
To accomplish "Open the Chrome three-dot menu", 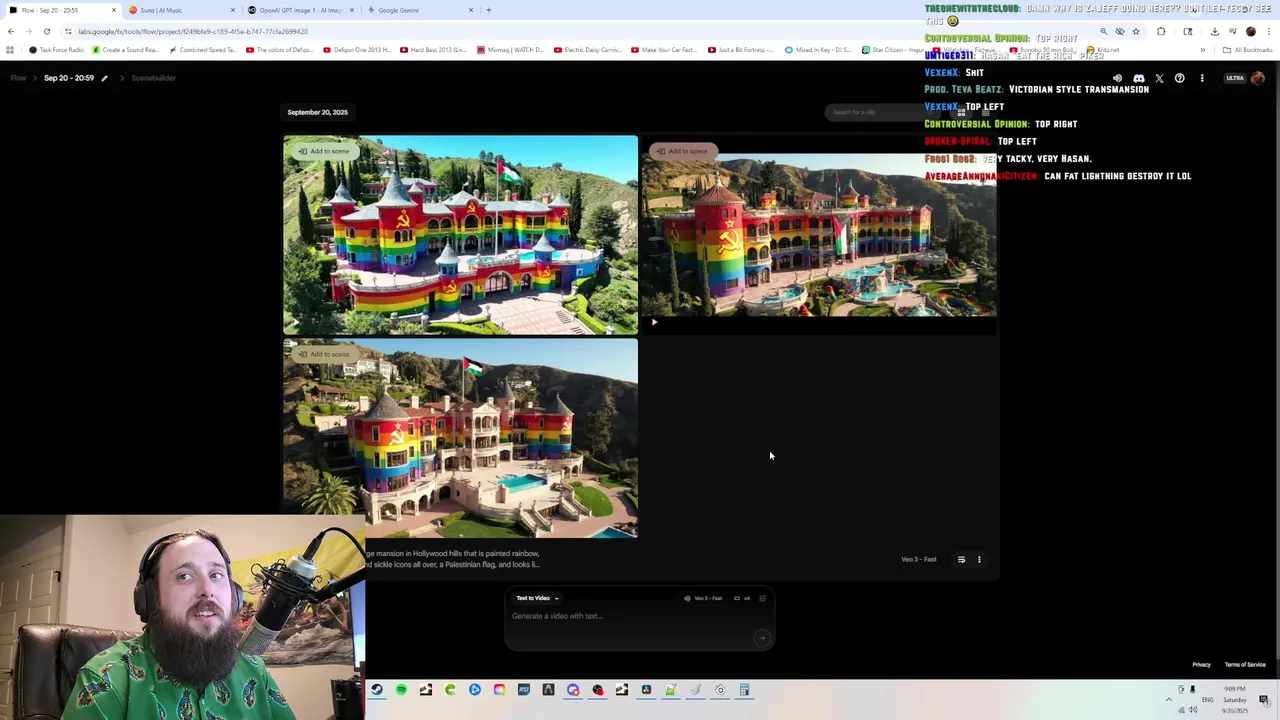I will tap(1268, 31).
